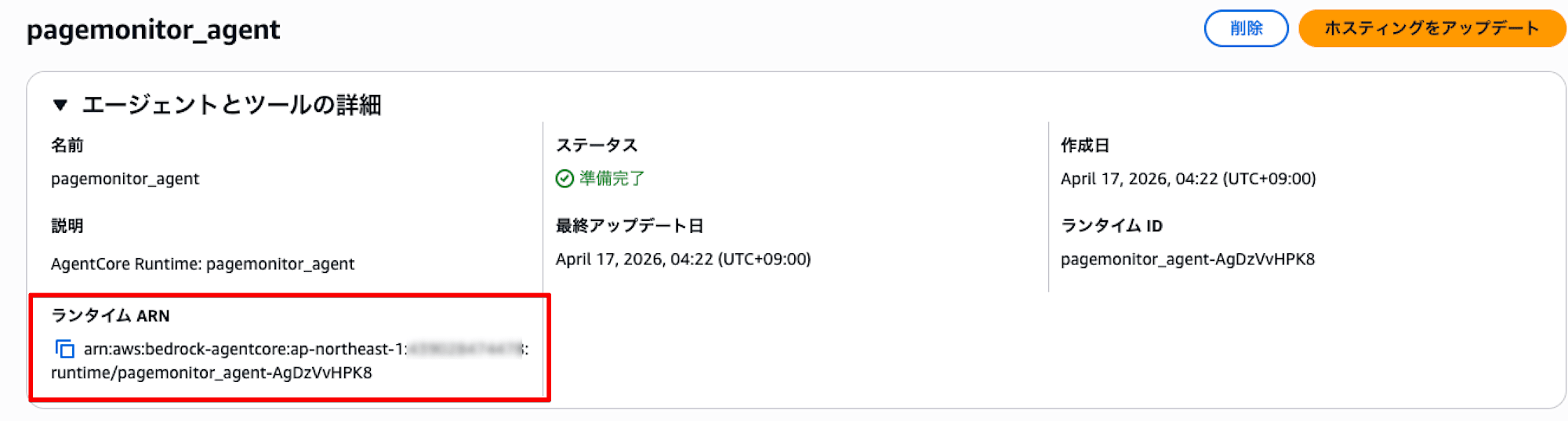Collapse the エージェントとツールの詳細 section triangle
Screen dimensions: 1568x421
60,104
